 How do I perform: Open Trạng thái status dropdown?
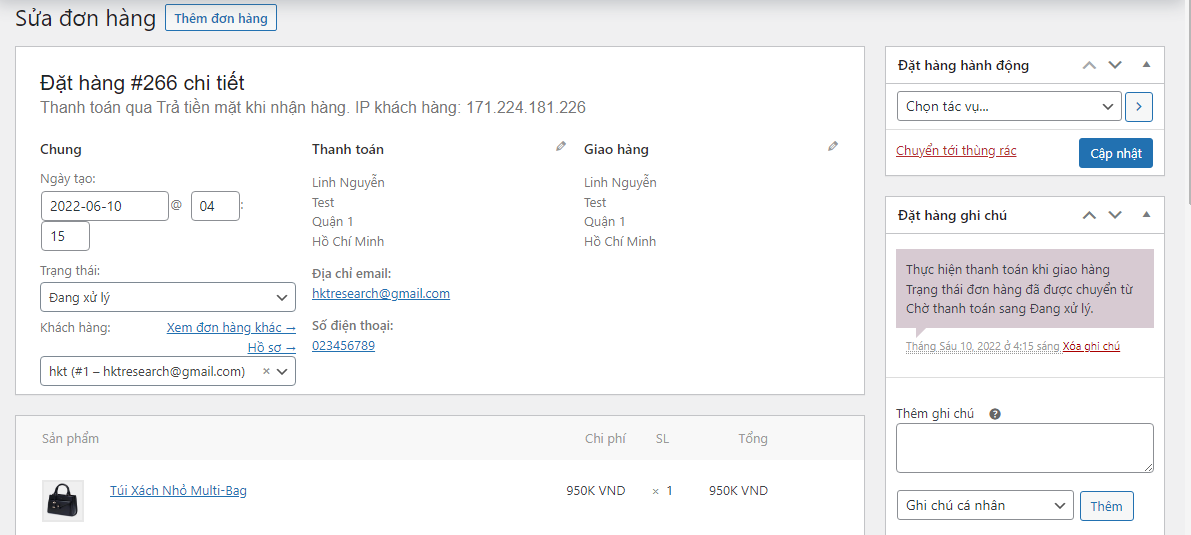click(x=168, y=297)
